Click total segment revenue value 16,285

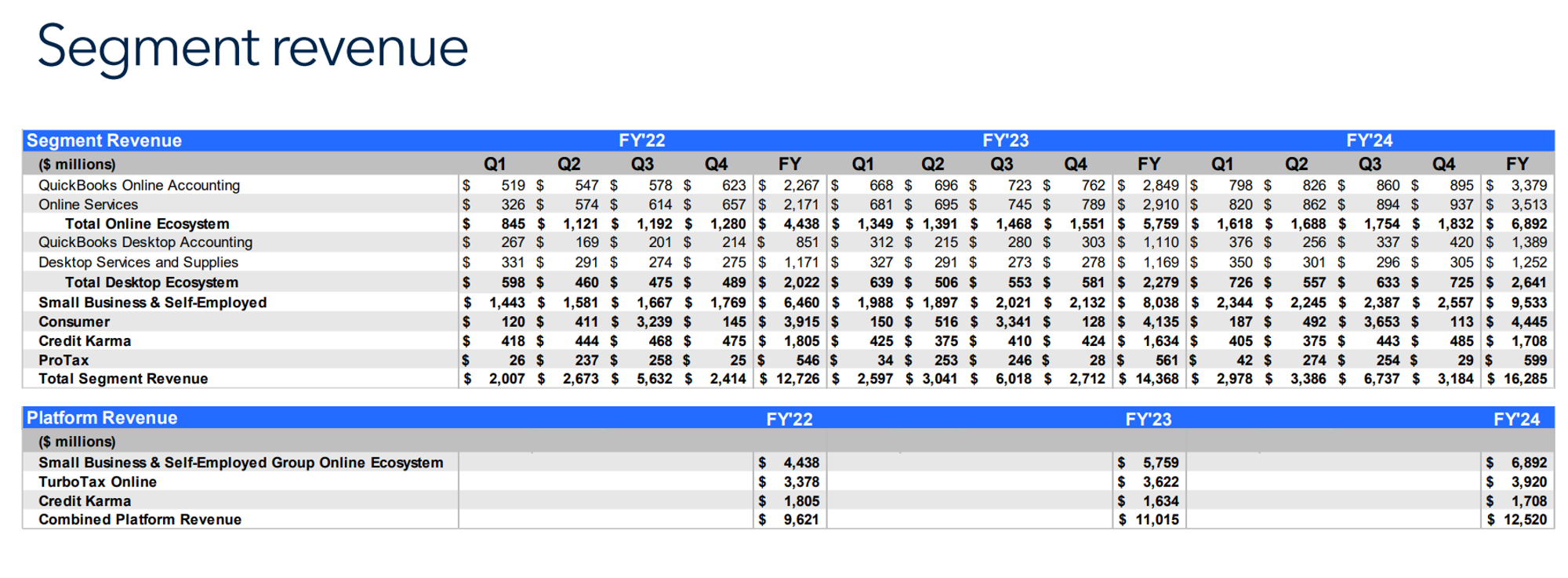[x=1526, y=379]
